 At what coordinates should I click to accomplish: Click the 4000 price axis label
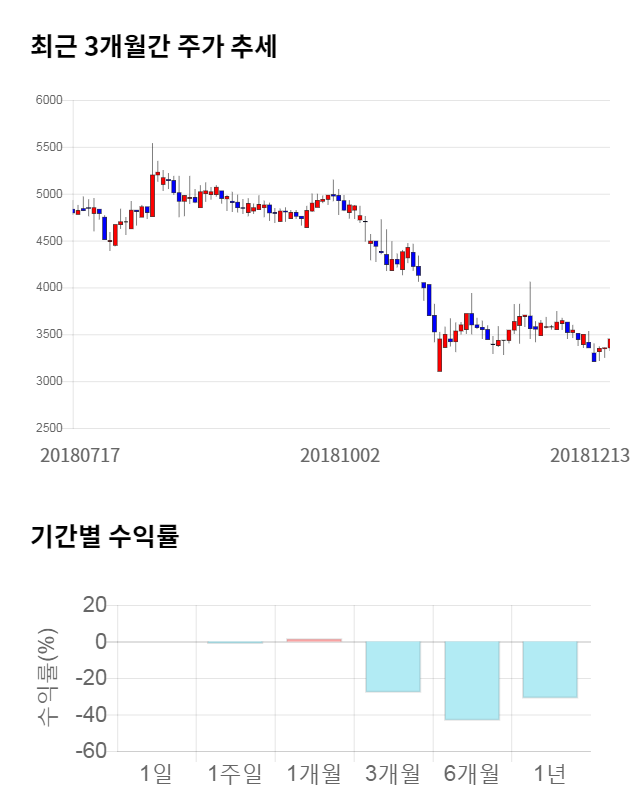pyautogui.click(x=50, y=288)
